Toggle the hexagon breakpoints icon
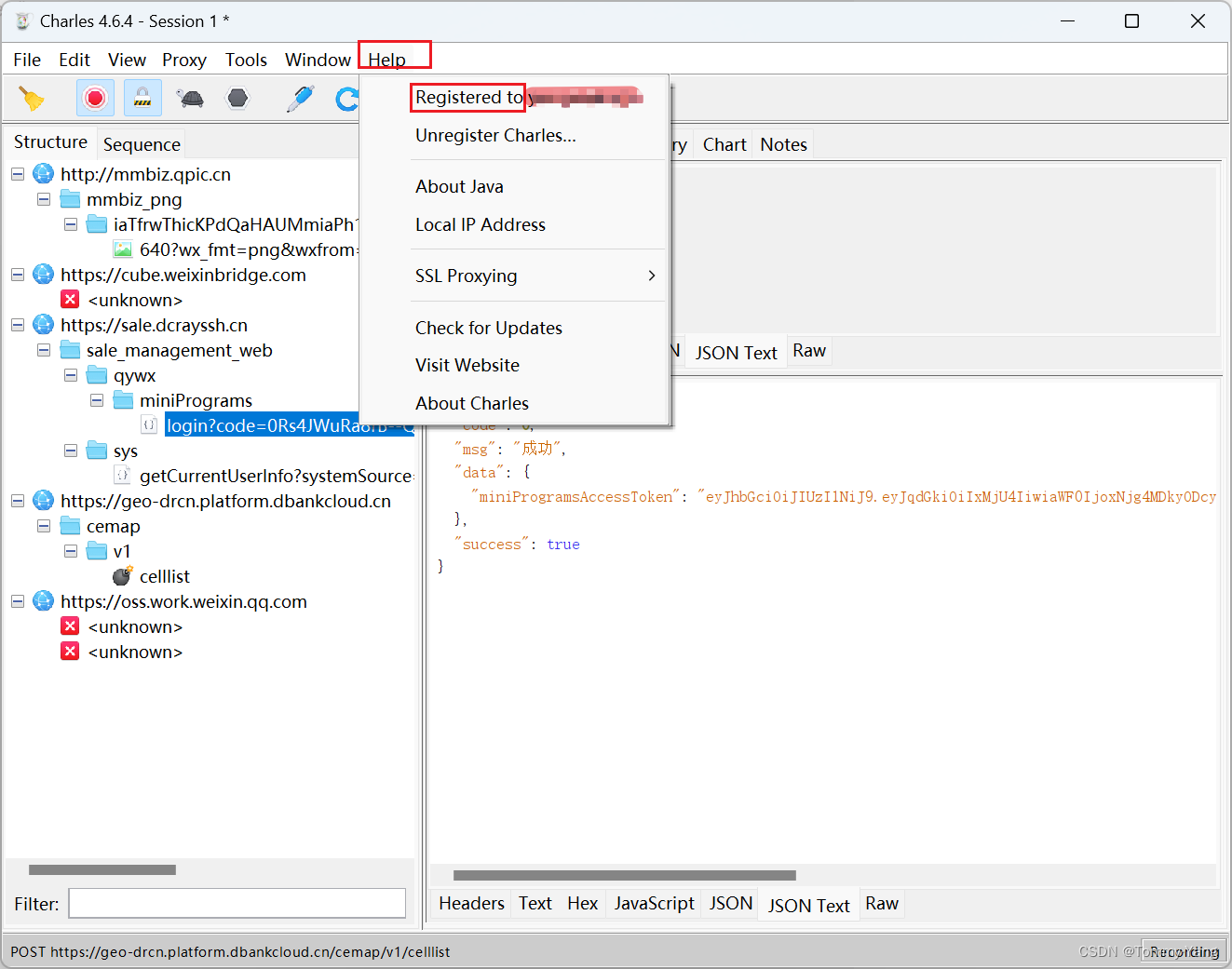 click(x=238, y=98)
